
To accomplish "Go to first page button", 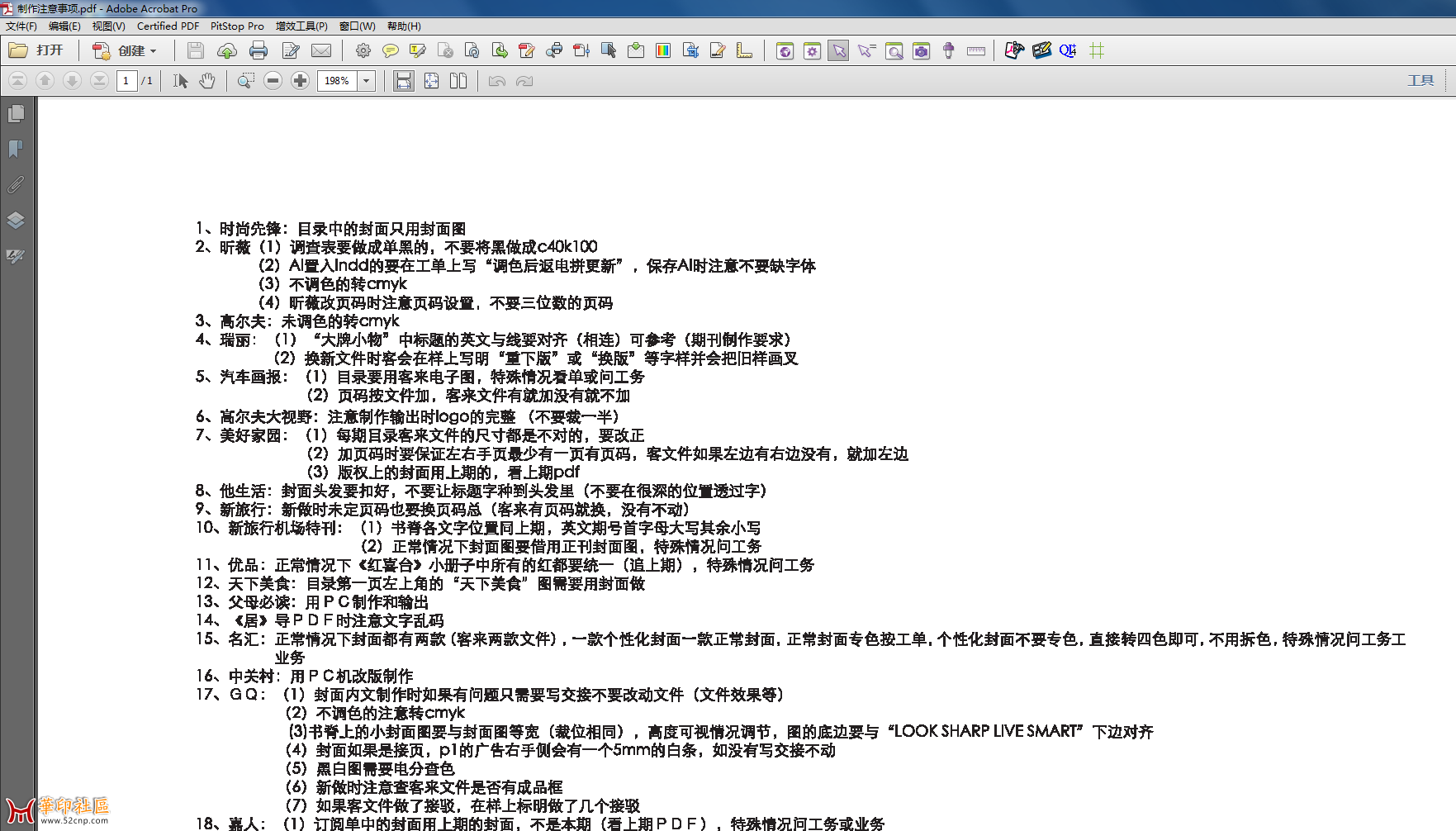I will click(18, 80).
